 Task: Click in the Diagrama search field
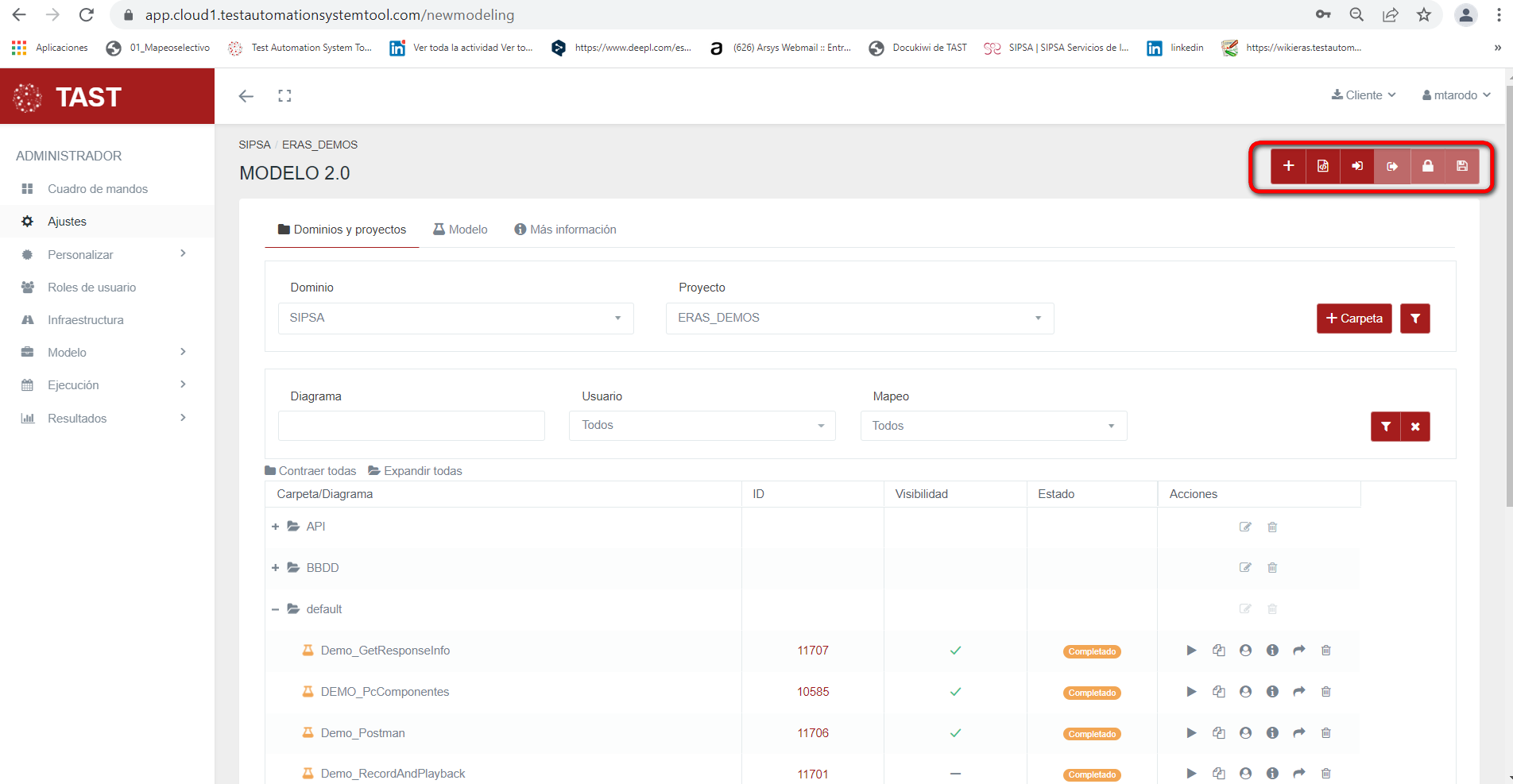[411, 426]
